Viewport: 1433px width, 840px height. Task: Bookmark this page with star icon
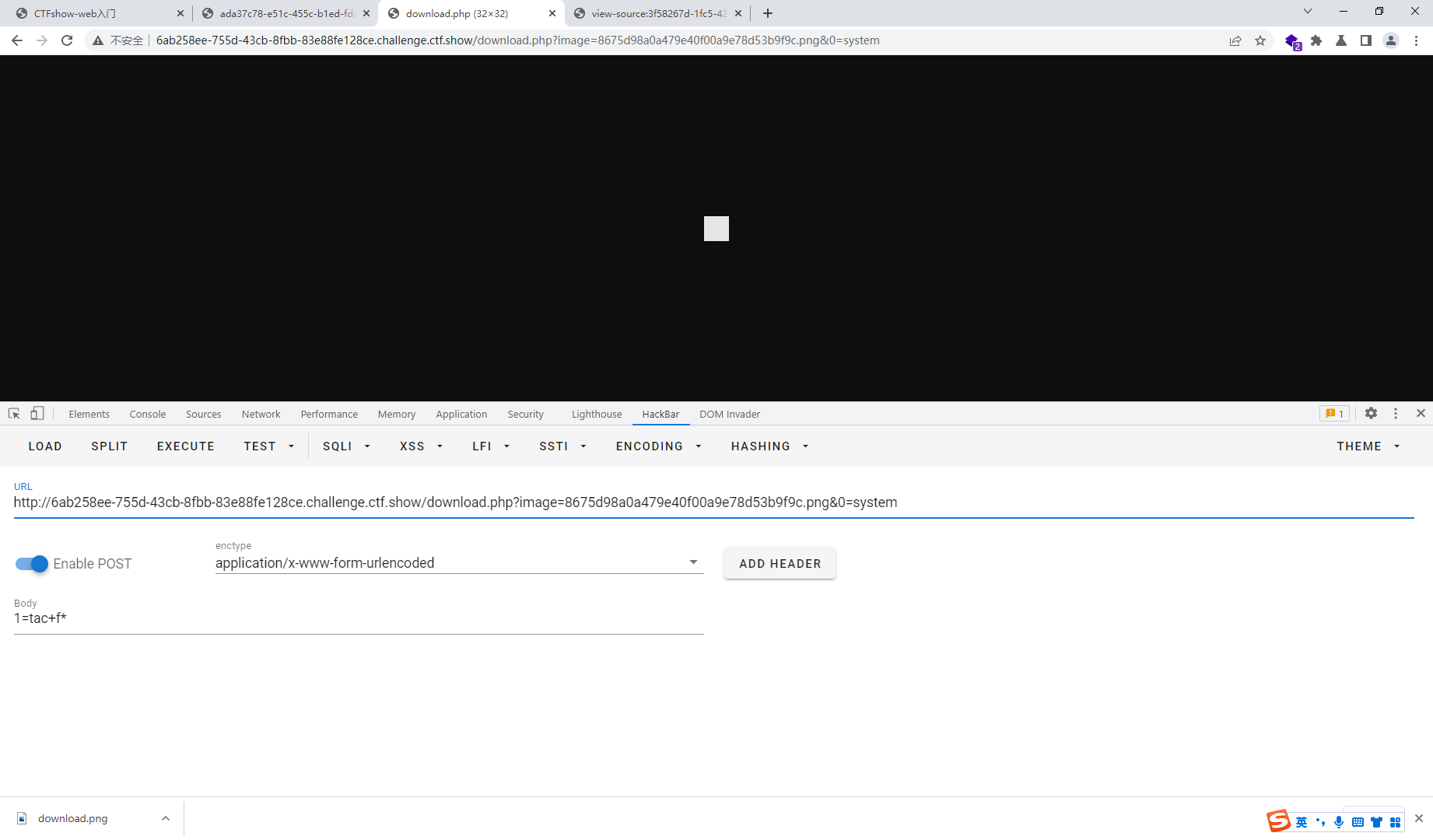click(x=1260, y=40)
